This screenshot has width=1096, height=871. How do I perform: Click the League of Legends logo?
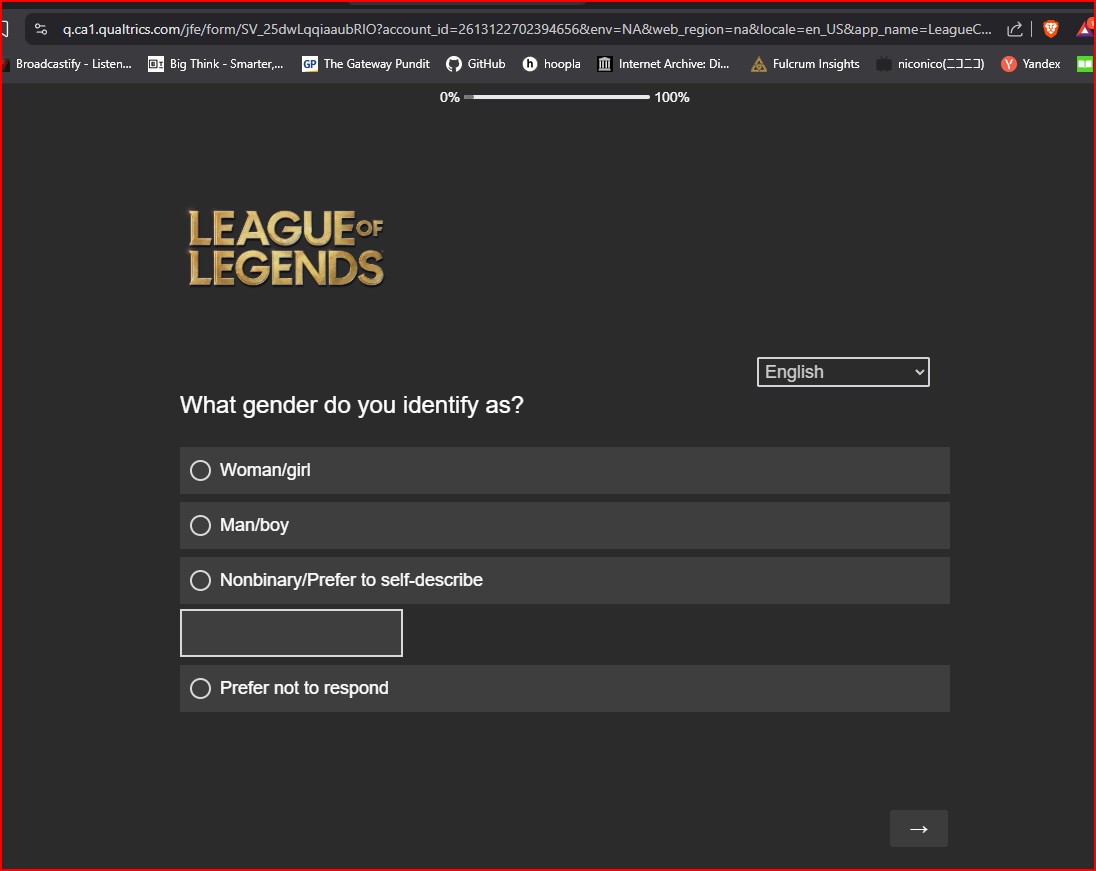pyautogui.click(x=286, y=248)
